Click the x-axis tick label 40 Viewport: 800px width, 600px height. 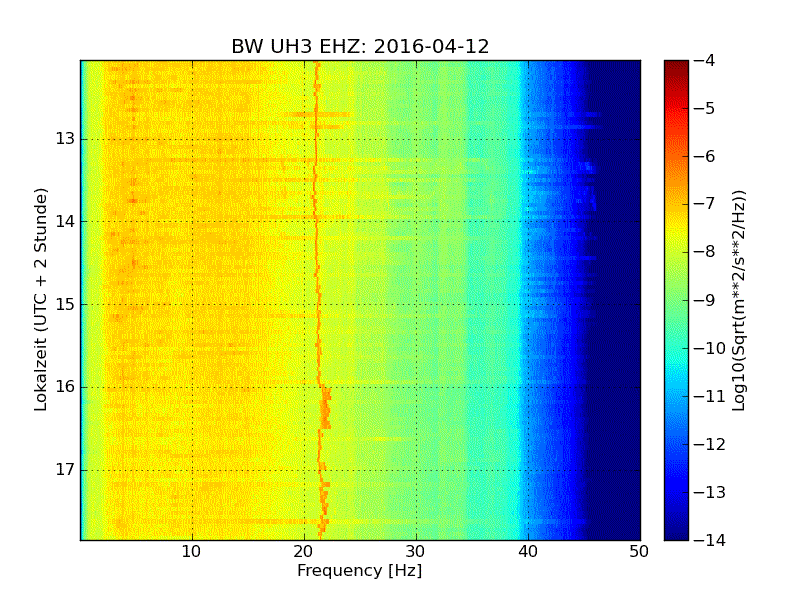coord(528,552)
